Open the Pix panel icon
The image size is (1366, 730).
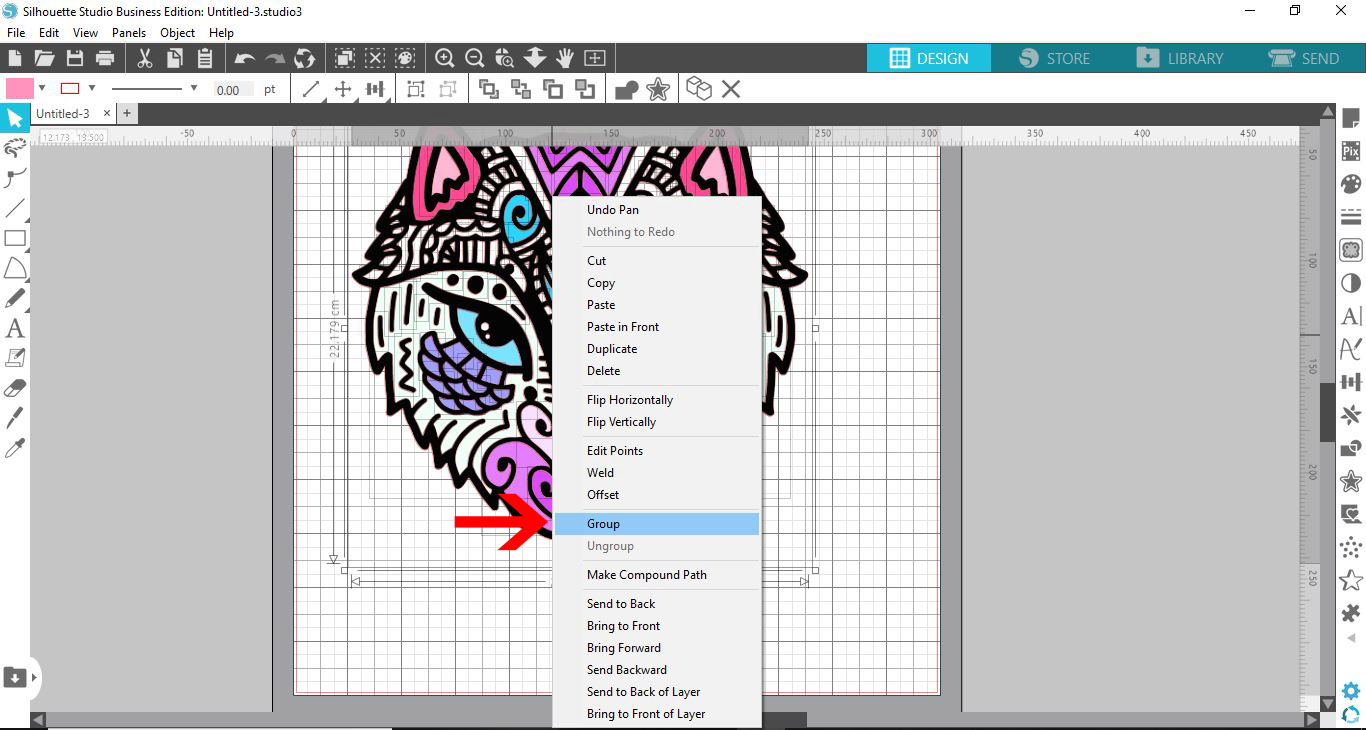pyautogui.click(x=1351, y=151)
